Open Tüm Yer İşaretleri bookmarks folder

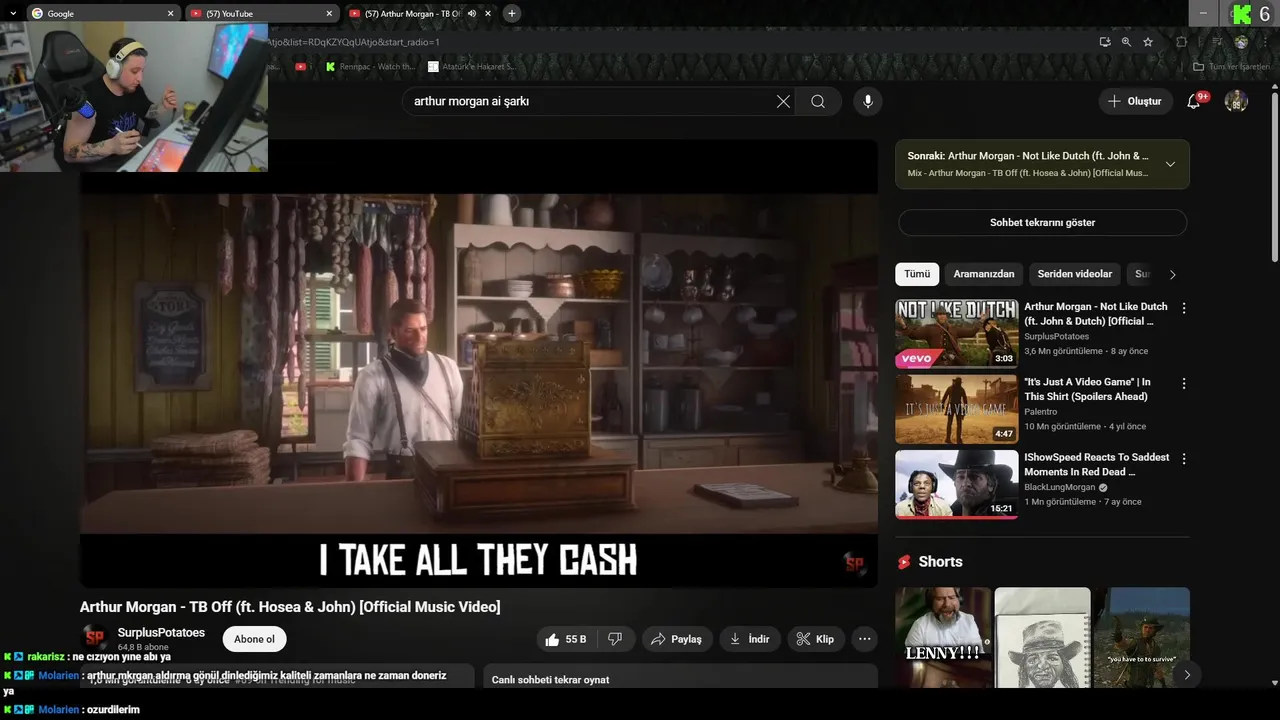click(1232, 67)
